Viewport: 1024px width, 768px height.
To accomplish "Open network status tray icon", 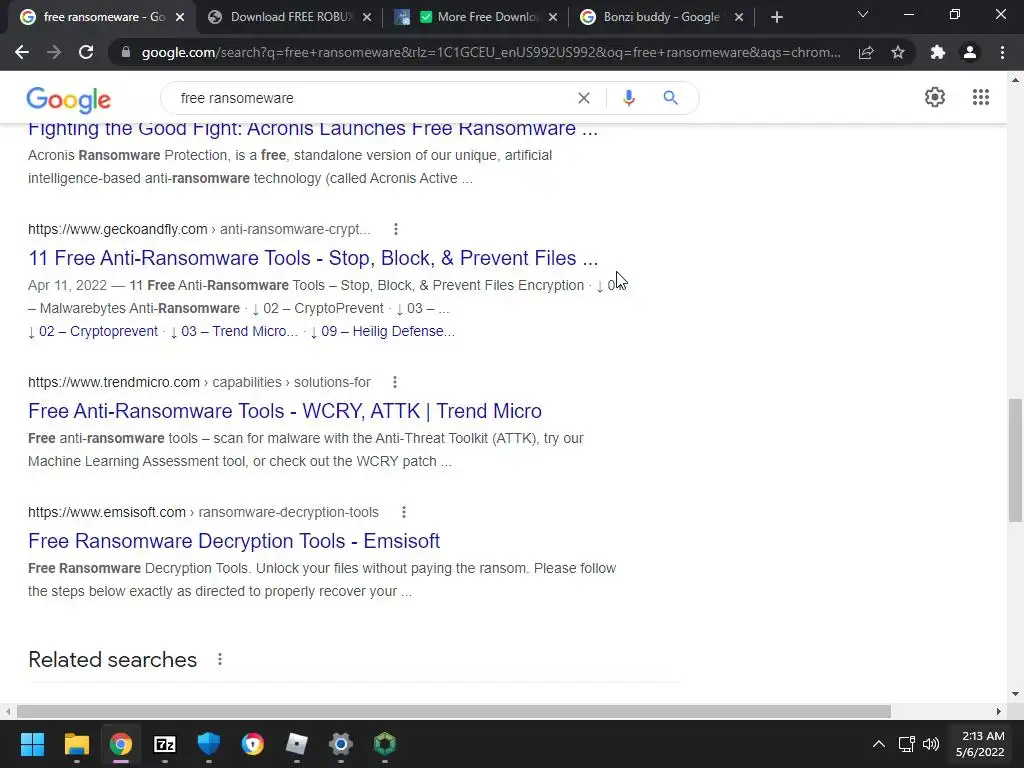I will coord(906,744).
